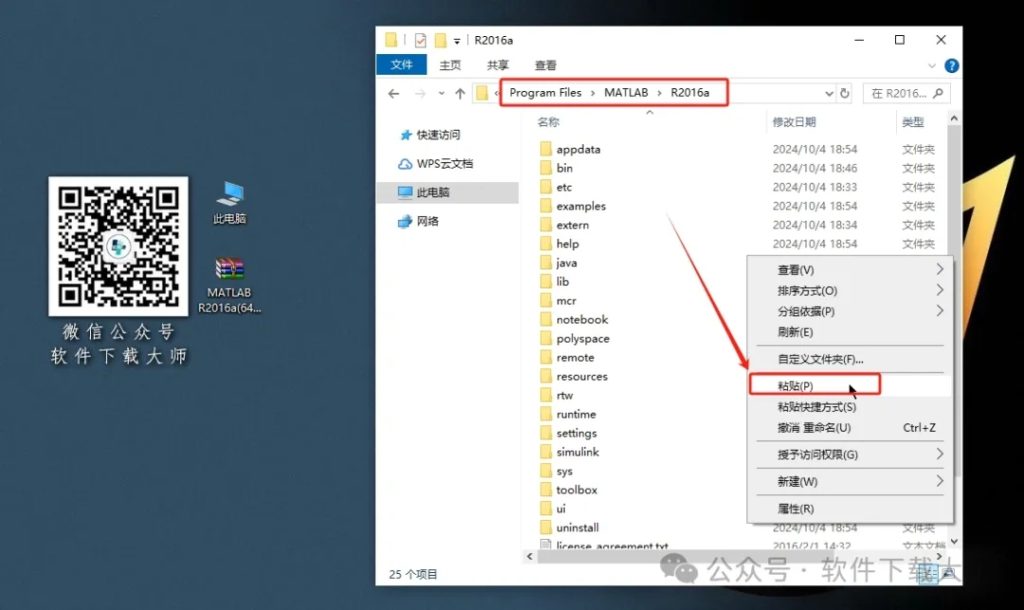Click the back navigation arrow
Image resolution: width=1024 pixels, height=610 pixels.
tap(392, 92)
